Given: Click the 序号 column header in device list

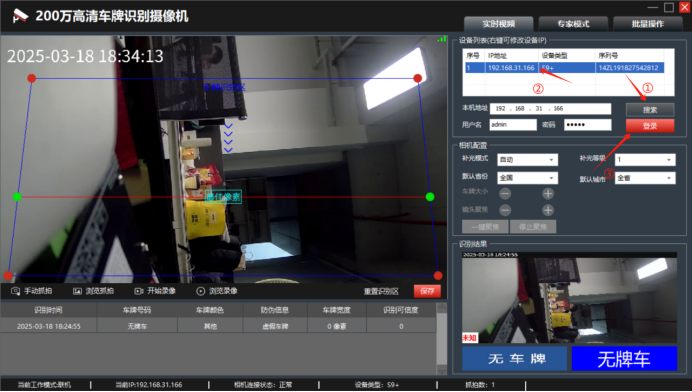Looking at the screenshot, I should pyautogui.click(x=473, y=56).
